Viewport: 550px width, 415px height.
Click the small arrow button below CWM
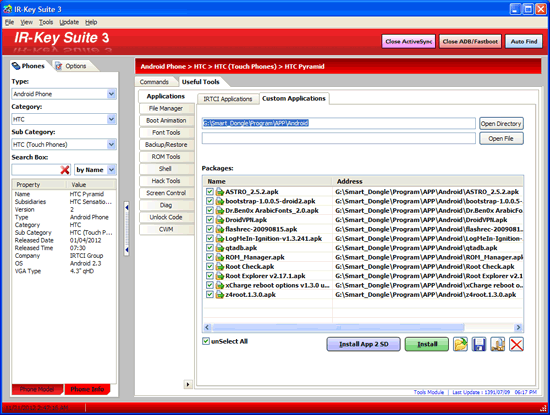[x=188, y=384]
